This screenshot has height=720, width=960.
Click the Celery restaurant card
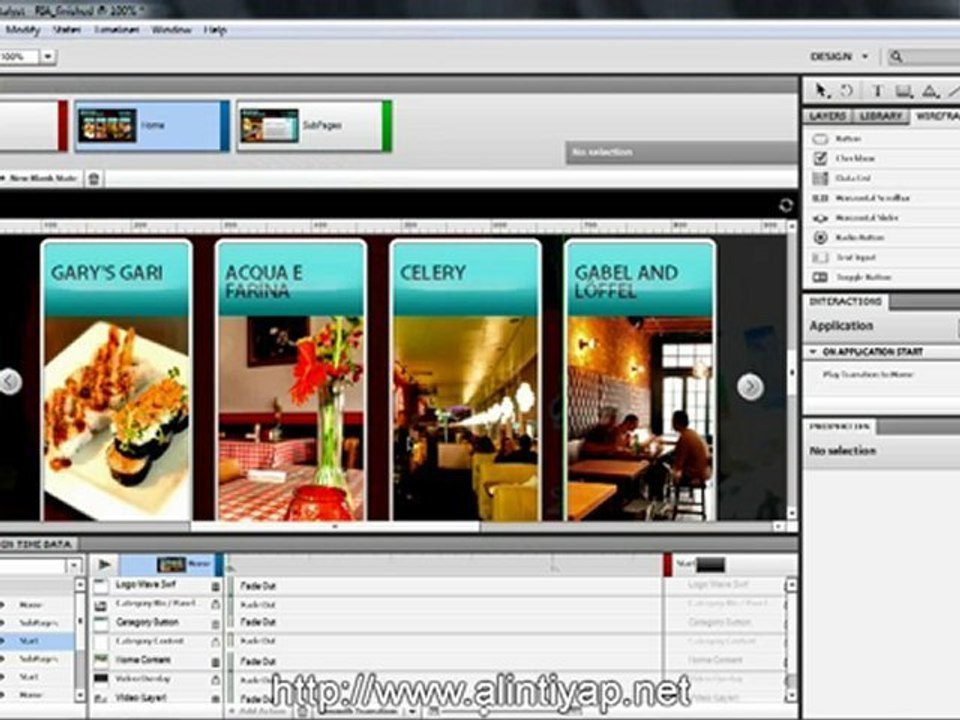point(465,380)
